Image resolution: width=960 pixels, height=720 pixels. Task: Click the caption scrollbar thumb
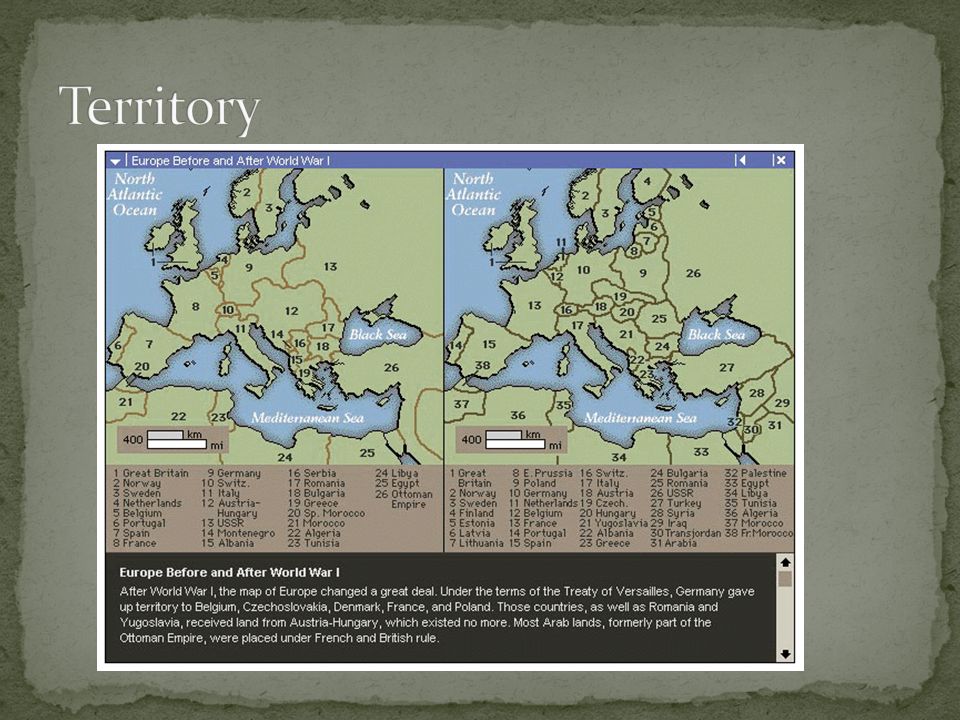point(786,579)
